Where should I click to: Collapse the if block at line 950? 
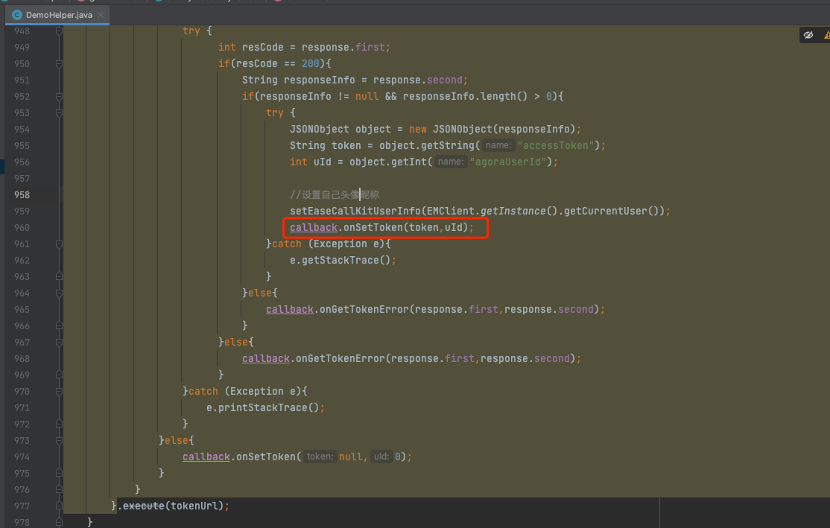coord(59,64)
